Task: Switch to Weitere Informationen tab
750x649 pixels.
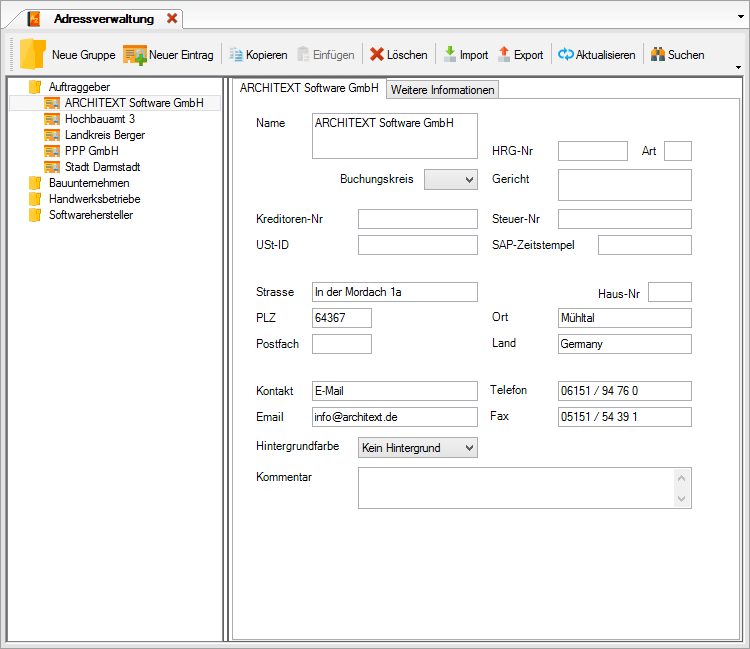Action: pos(442,90)
